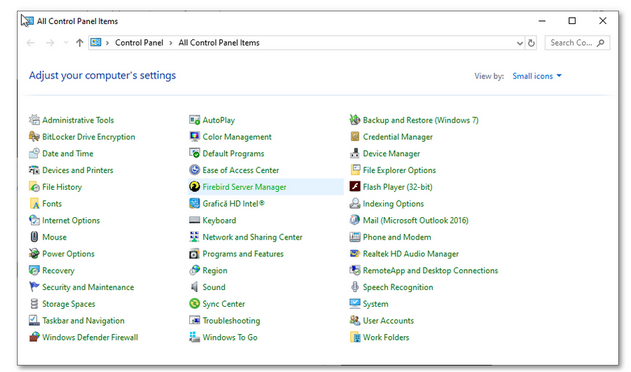Click the Keyboard icon
The image size is (631, 372).
pyautogui.click(x=195, y=220)
